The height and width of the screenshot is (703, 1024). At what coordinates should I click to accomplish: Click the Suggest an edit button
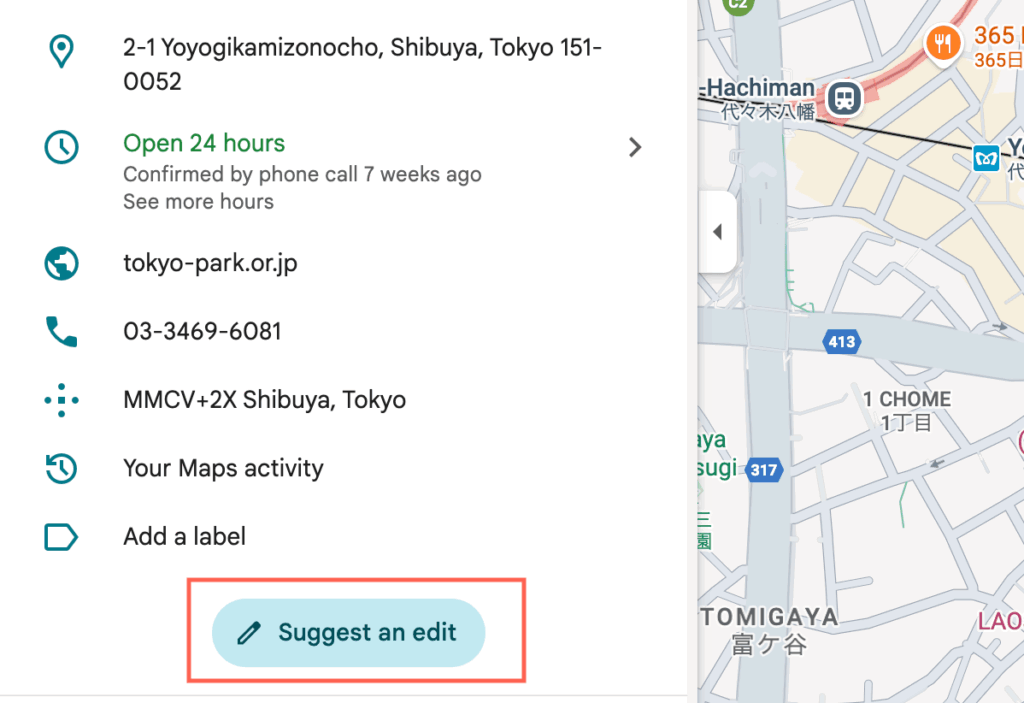tap(348, 632)
